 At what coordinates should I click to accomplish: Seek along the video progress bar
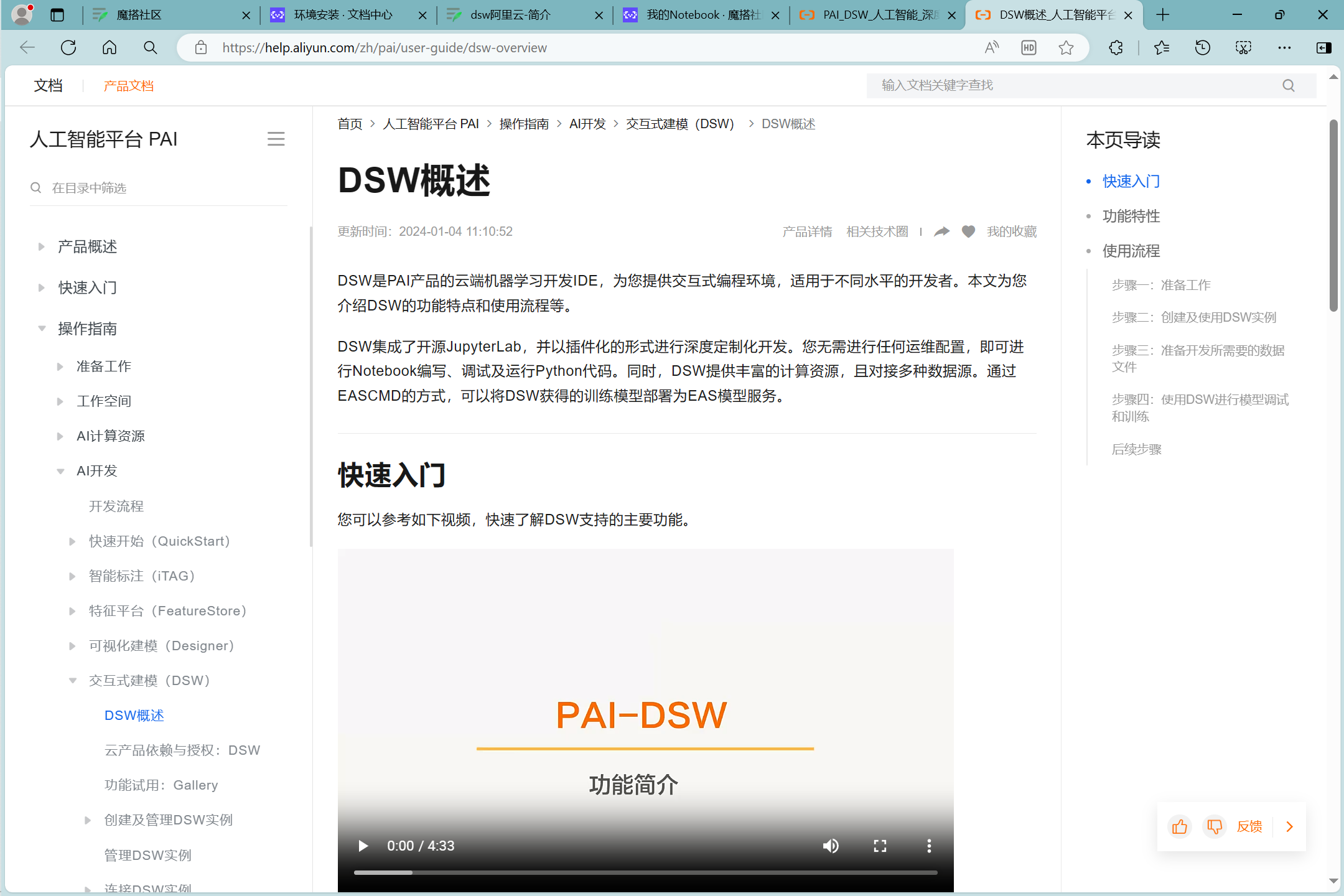[645, 872]
